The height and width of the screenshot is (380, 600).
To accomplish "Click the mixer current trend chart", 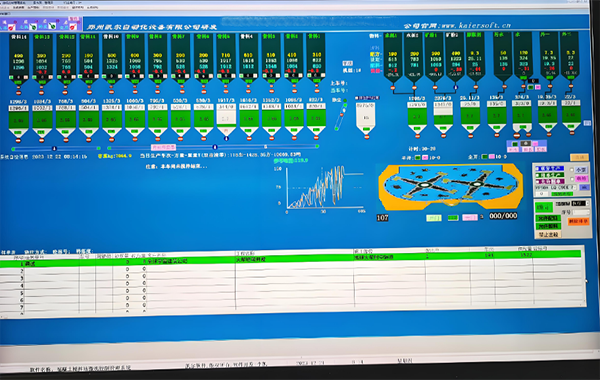I will pos(323,188).
